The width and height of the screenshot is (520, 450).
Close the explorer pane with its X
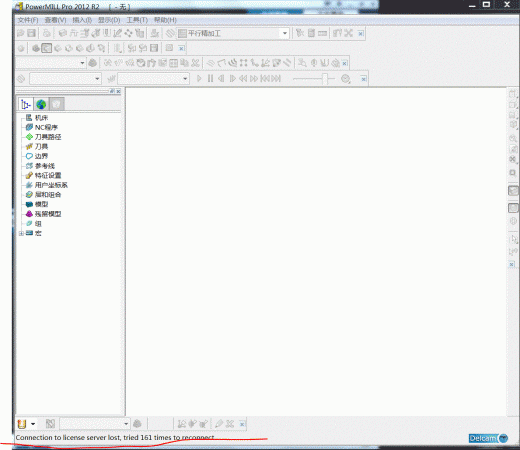tap(118, 91)
